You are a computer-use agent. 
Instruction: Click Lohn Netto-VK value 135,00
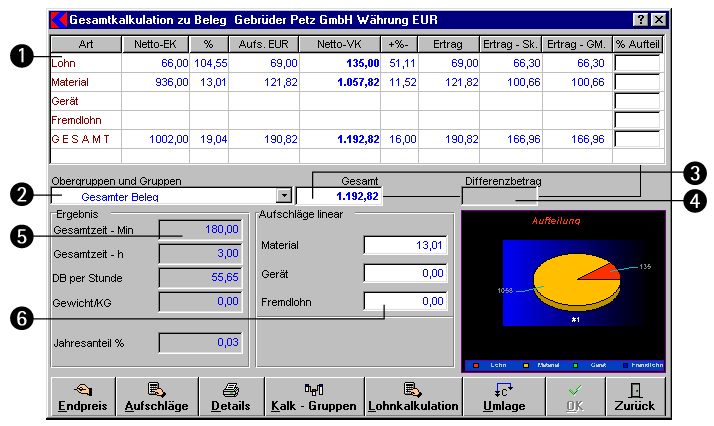tap(362, 63)
